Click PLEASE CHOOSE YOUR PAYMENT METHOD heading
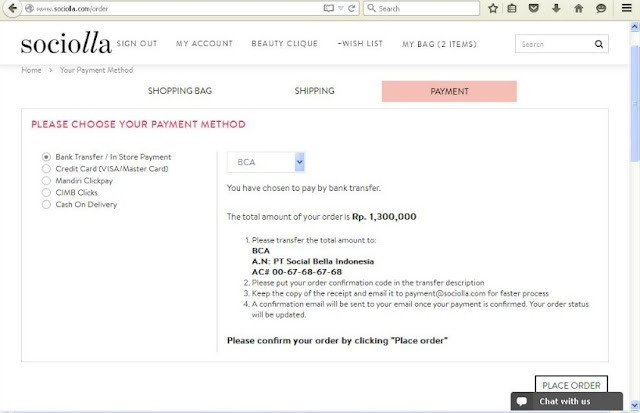The height and width of the screenshot is (413, 640). pyautogui.click(x=138, y=124)
